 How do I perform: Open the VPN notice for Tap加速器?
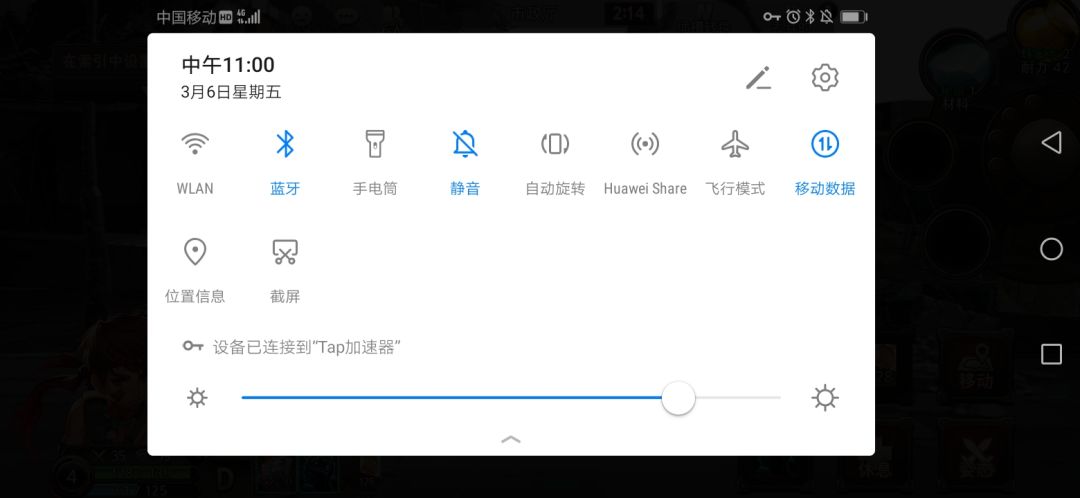291,347
